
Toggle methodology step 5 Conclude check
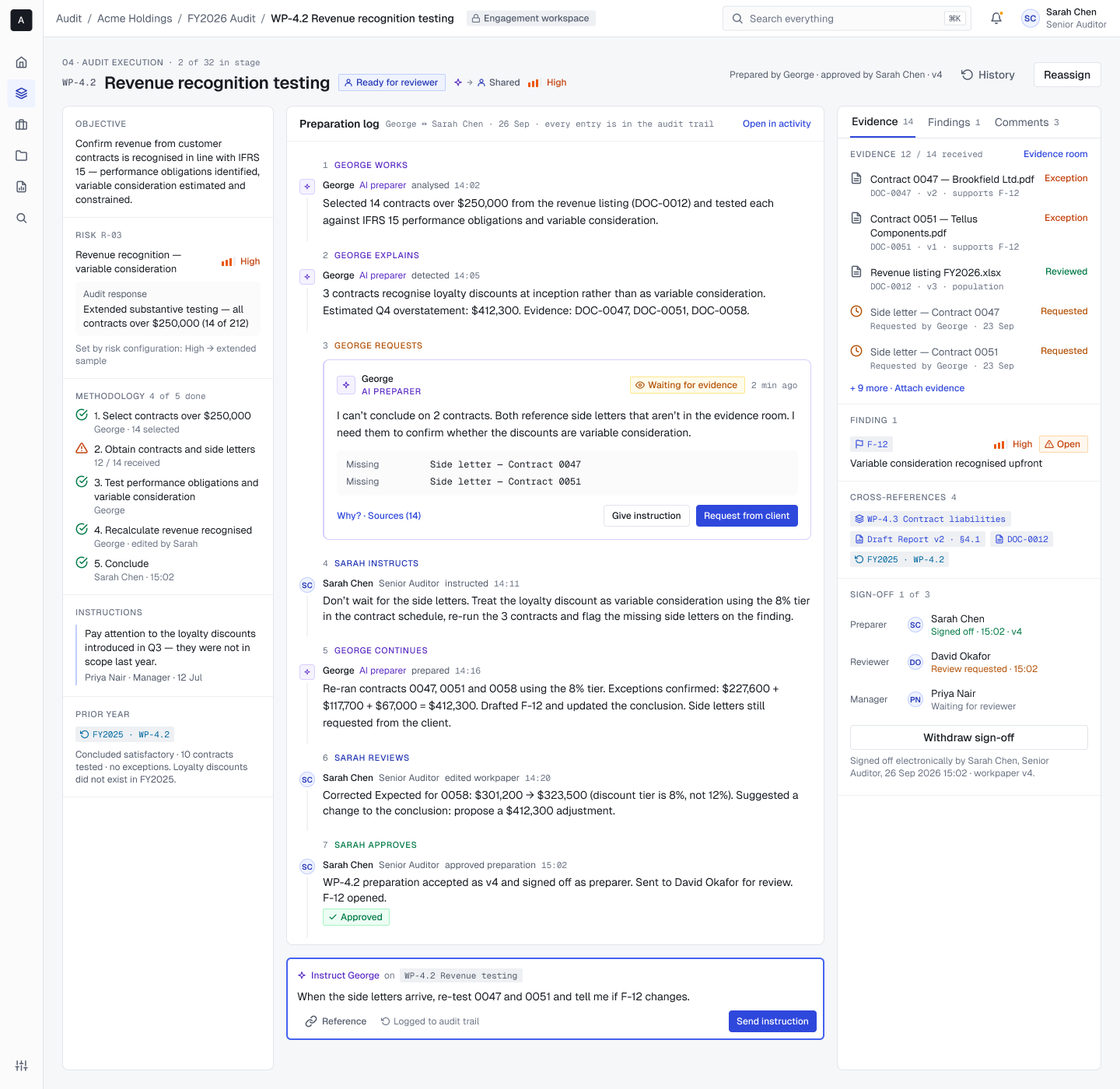click(82, 563)
